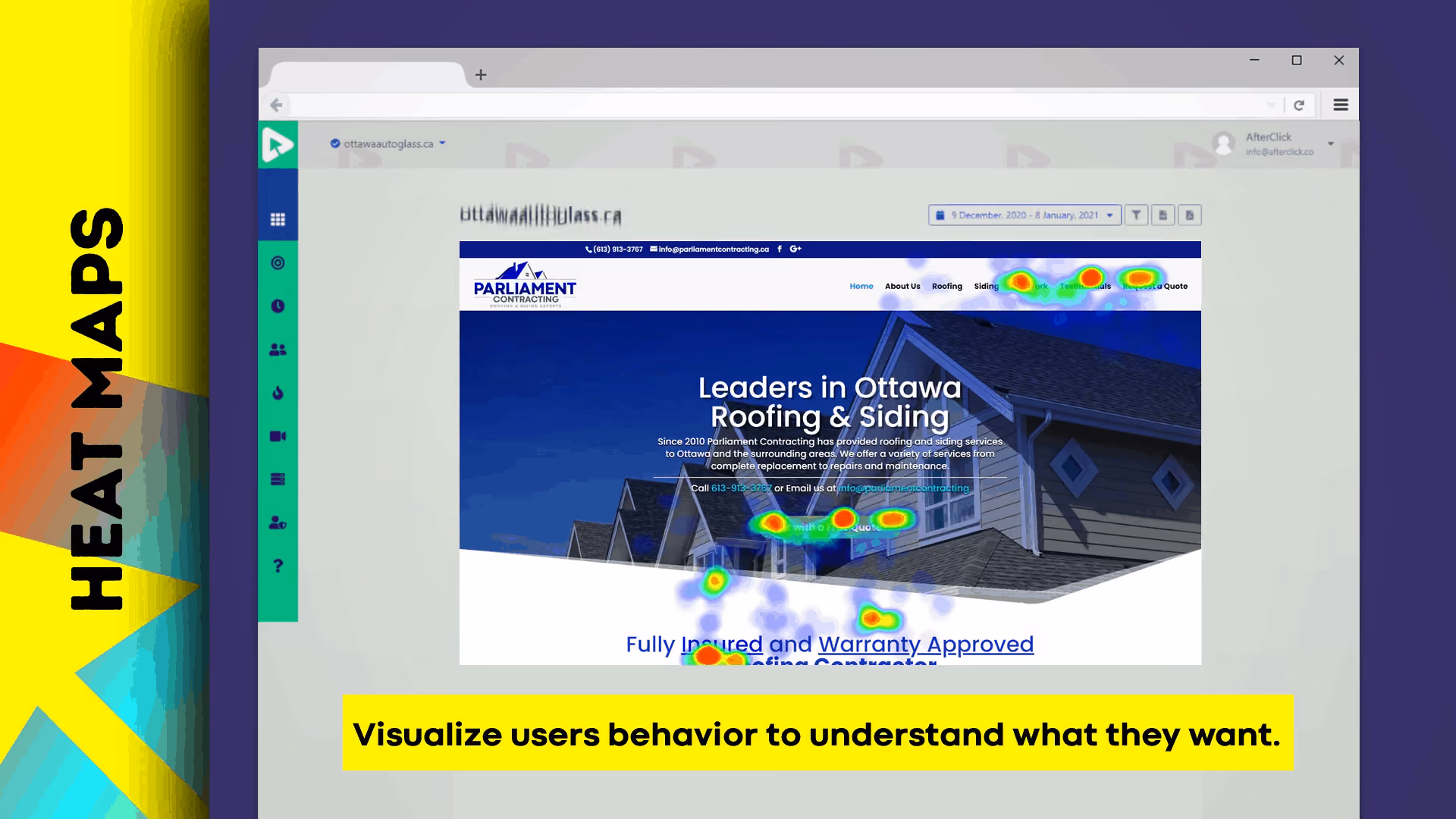The image size is (1456, 819).
Task: Select the About Us menu item
Action: tap(902, 286)
